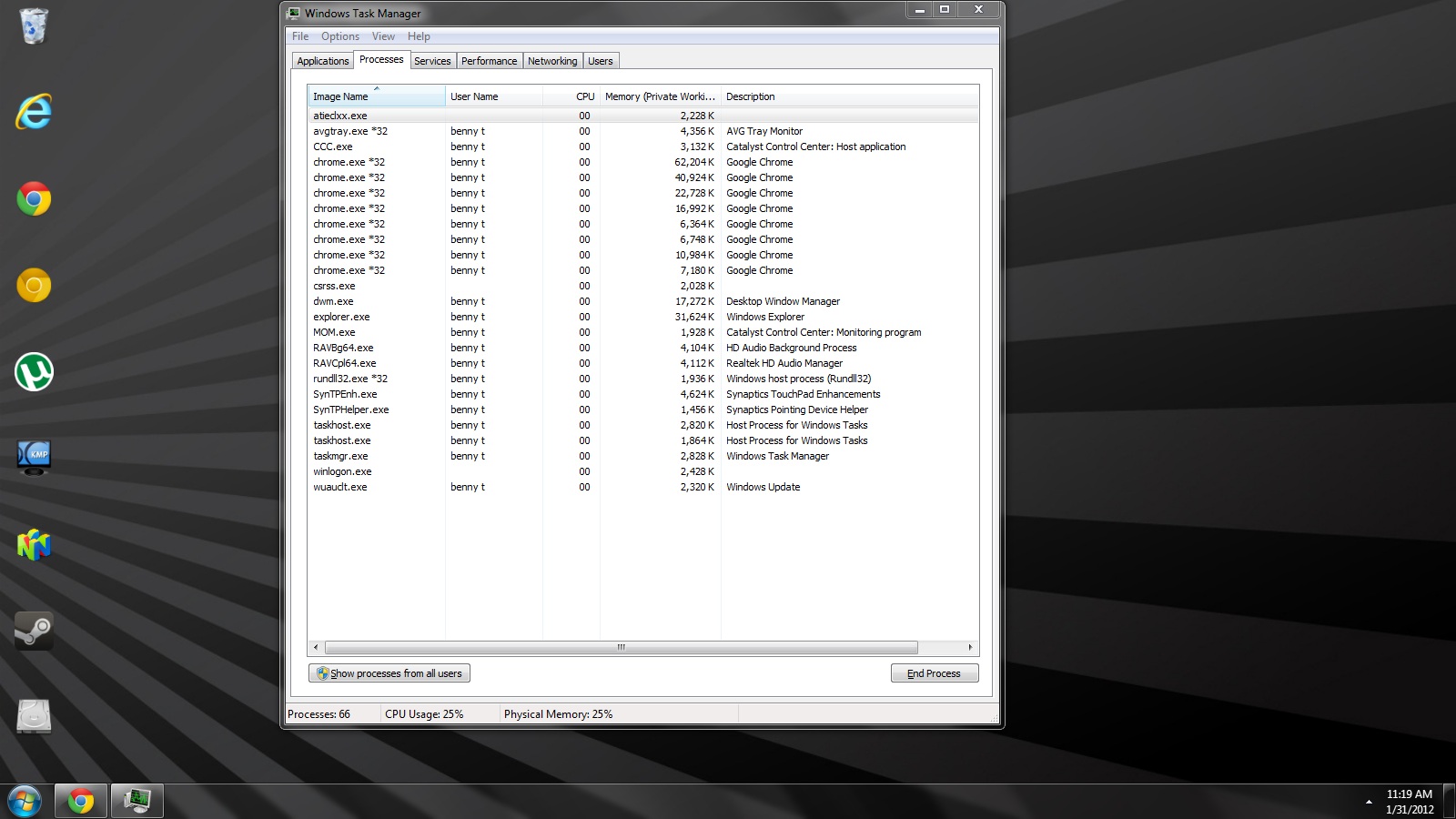1456x819 pixels.
Task: Switch to Chrome in the taskbar
Action: point(81,802)
